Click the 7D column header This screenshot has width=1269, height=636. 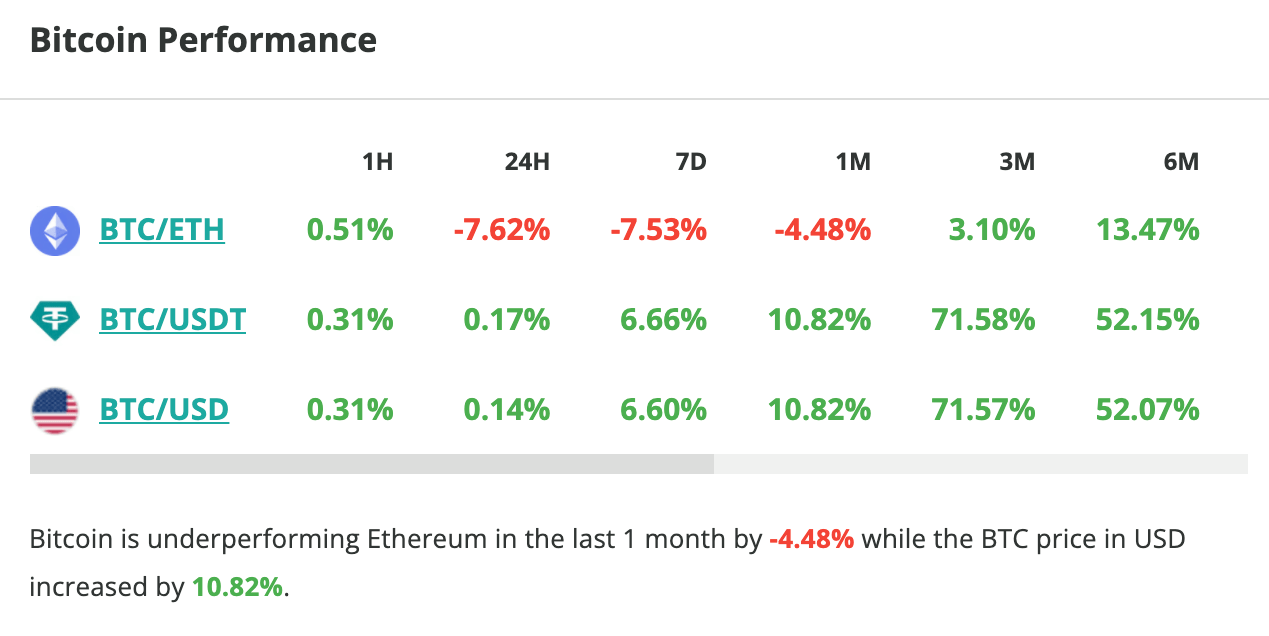[x=692, y=161]
